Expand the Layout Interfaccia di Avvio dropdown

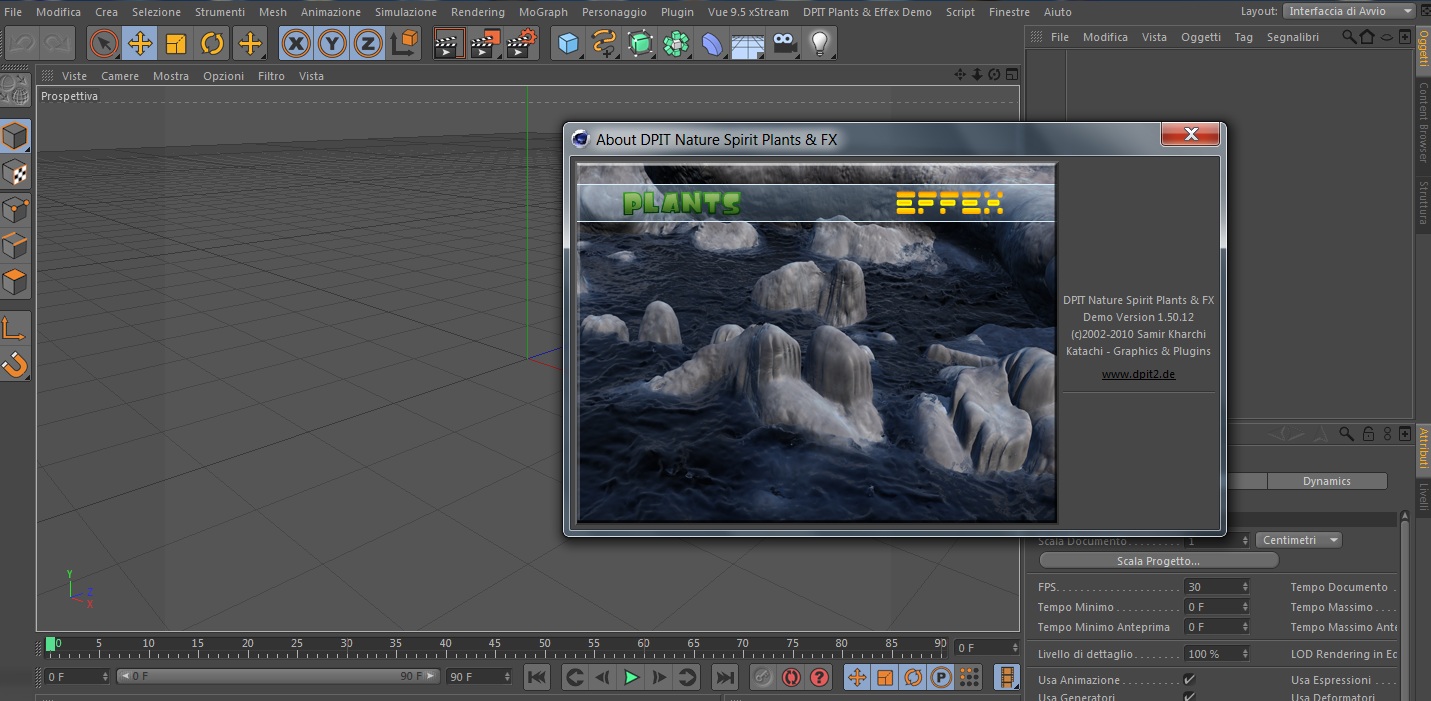pyautogui.click(x=1349, y=11)
